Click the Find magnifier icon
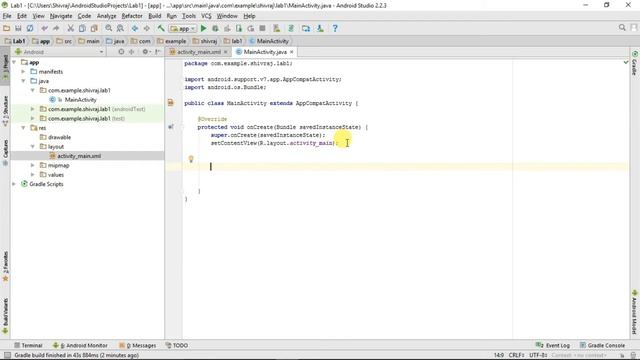Screen dimensions: 640x360 tap(109, 28)
